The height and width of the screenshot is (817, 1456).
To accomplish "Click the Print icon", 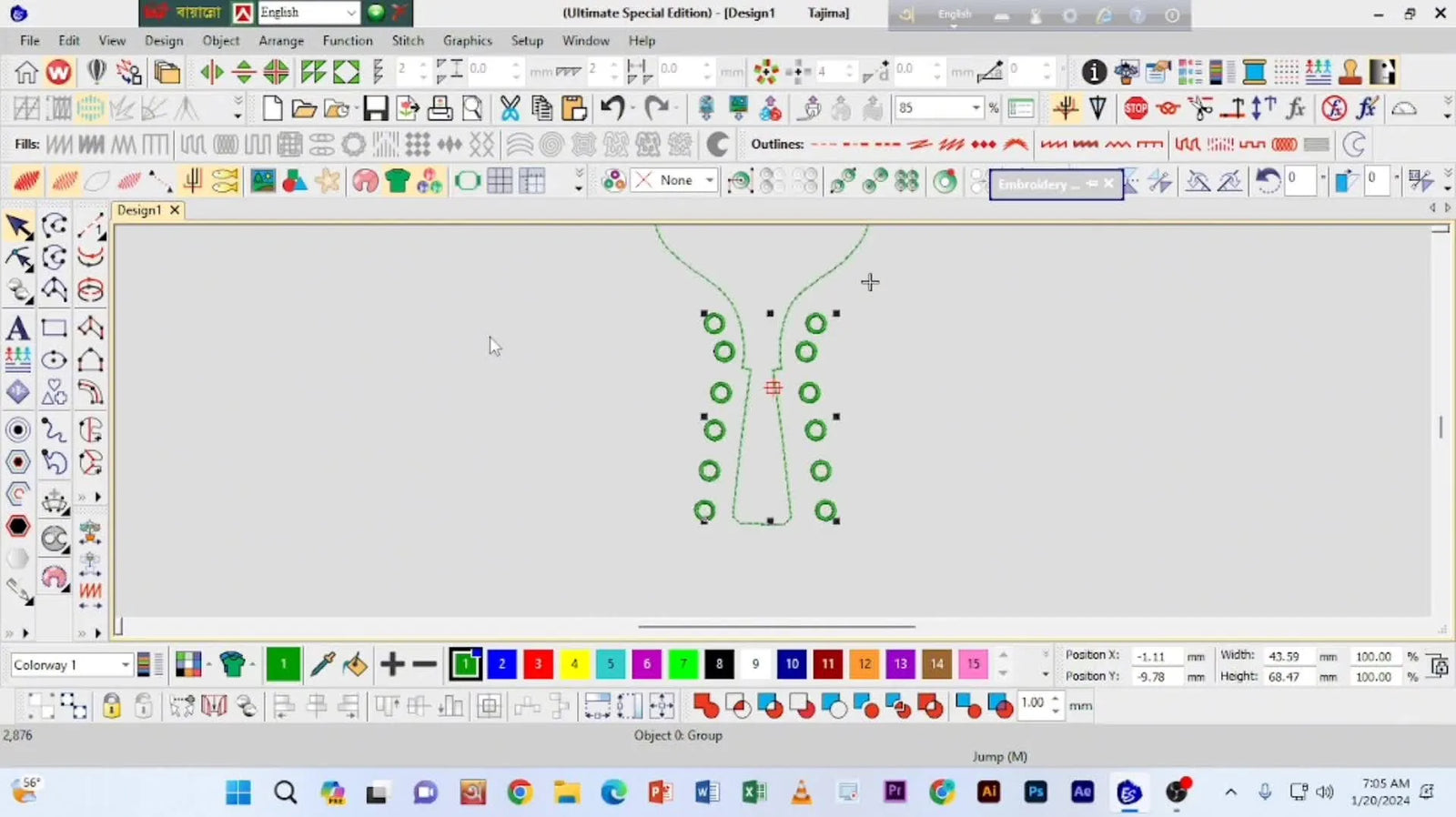I will [x=440, y=108].
